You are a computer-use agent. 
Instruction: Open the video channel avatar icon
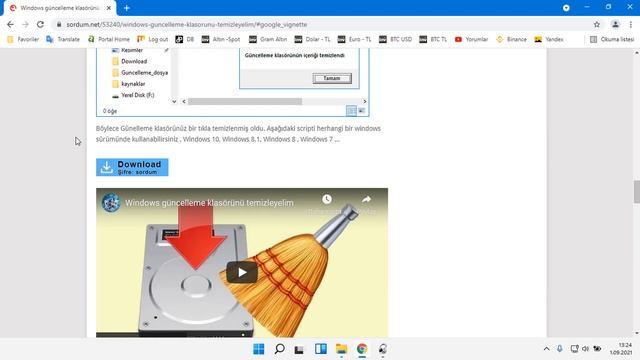pos(111,203)
